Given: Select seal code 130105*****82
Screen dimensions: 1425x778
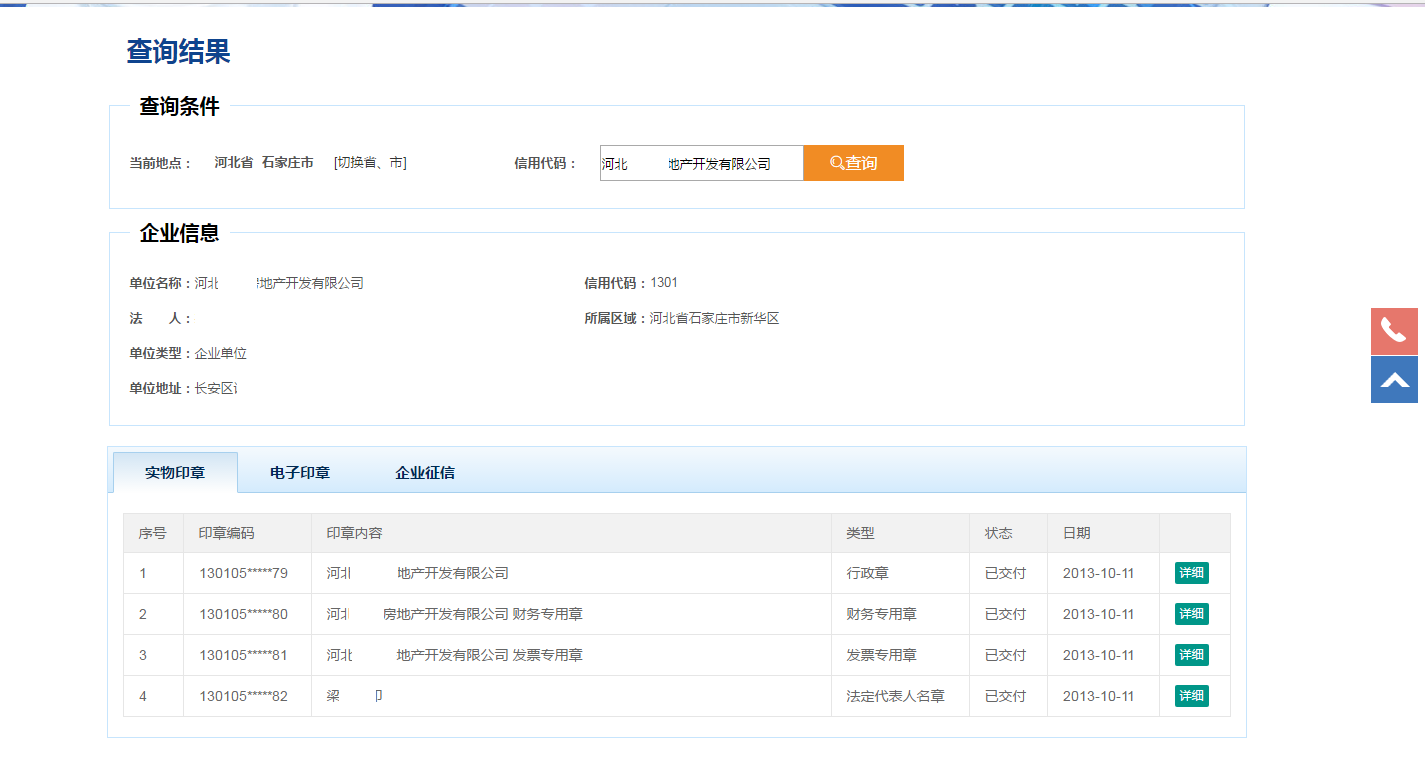Looking at the screenshot, I should 243,696.
